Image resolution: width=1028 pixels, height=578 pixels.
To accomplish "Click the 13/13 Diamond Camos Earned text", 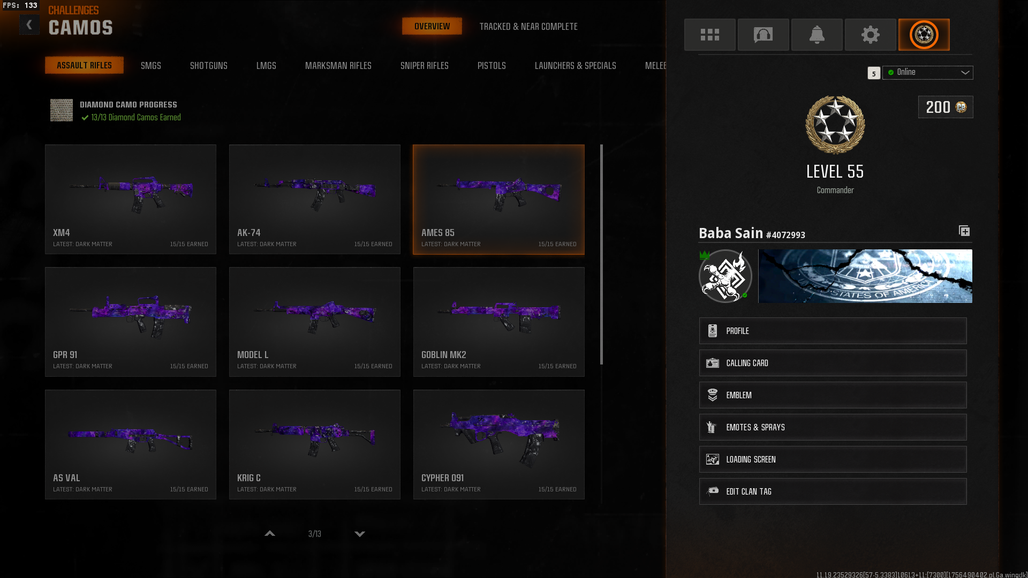I will [x=136, y=117].
